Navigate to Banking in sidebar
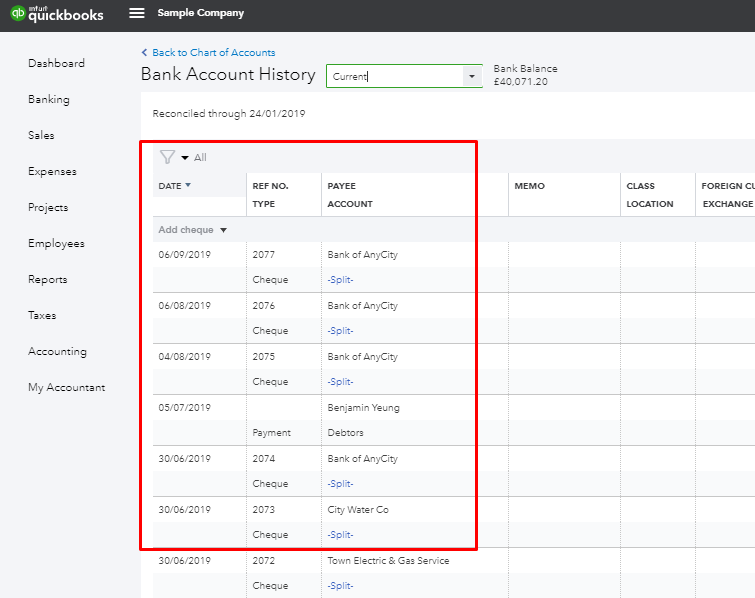The image size is (755, 598). (49, 99)
